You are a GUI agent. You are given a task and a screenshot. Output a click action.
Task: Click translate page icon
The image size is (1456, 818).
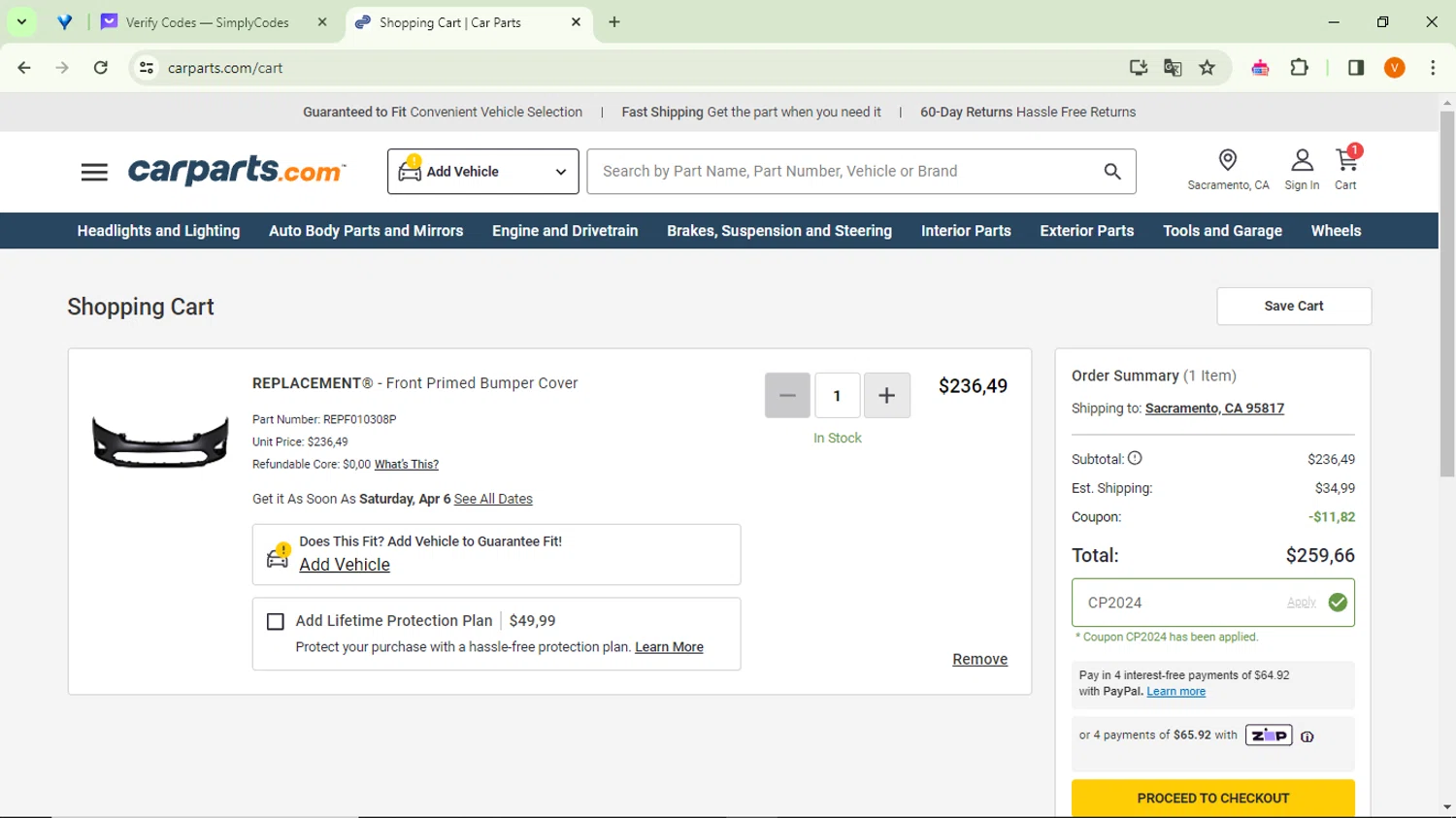pos(1173,68)
